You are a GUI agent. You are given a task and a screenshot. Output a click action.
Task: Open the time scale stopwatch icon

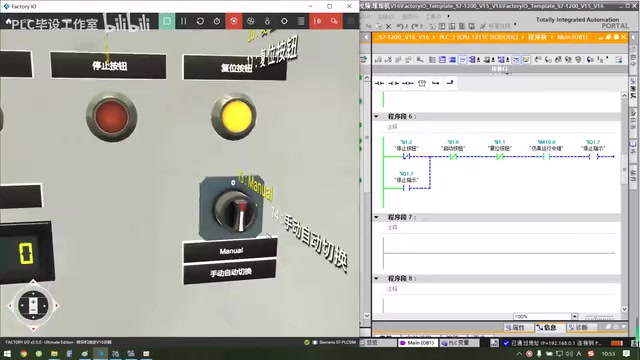click(x=217, y=21)
